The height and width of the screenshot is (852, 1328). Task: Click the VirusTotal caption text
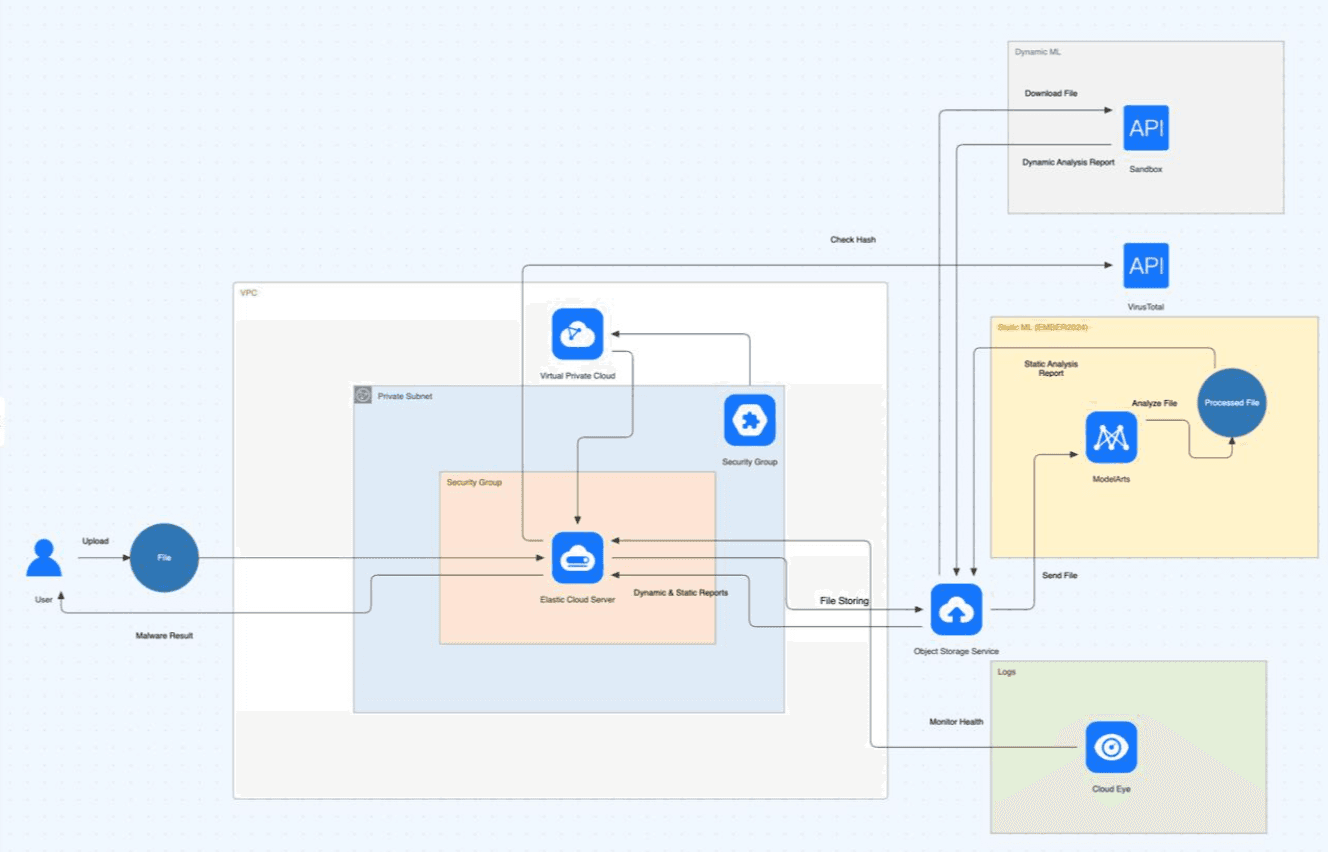[1146, 307]
